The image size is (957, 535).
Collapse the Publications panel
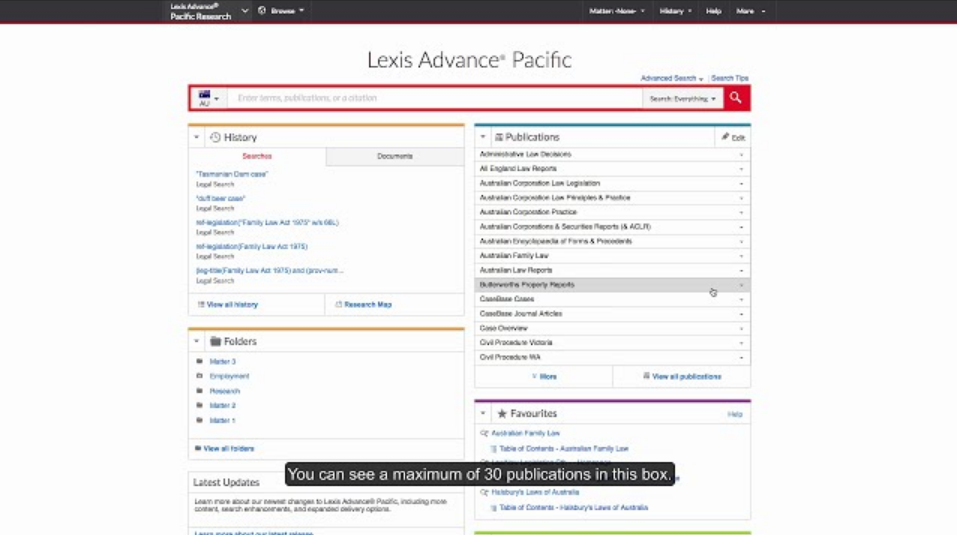pos(483,137)
